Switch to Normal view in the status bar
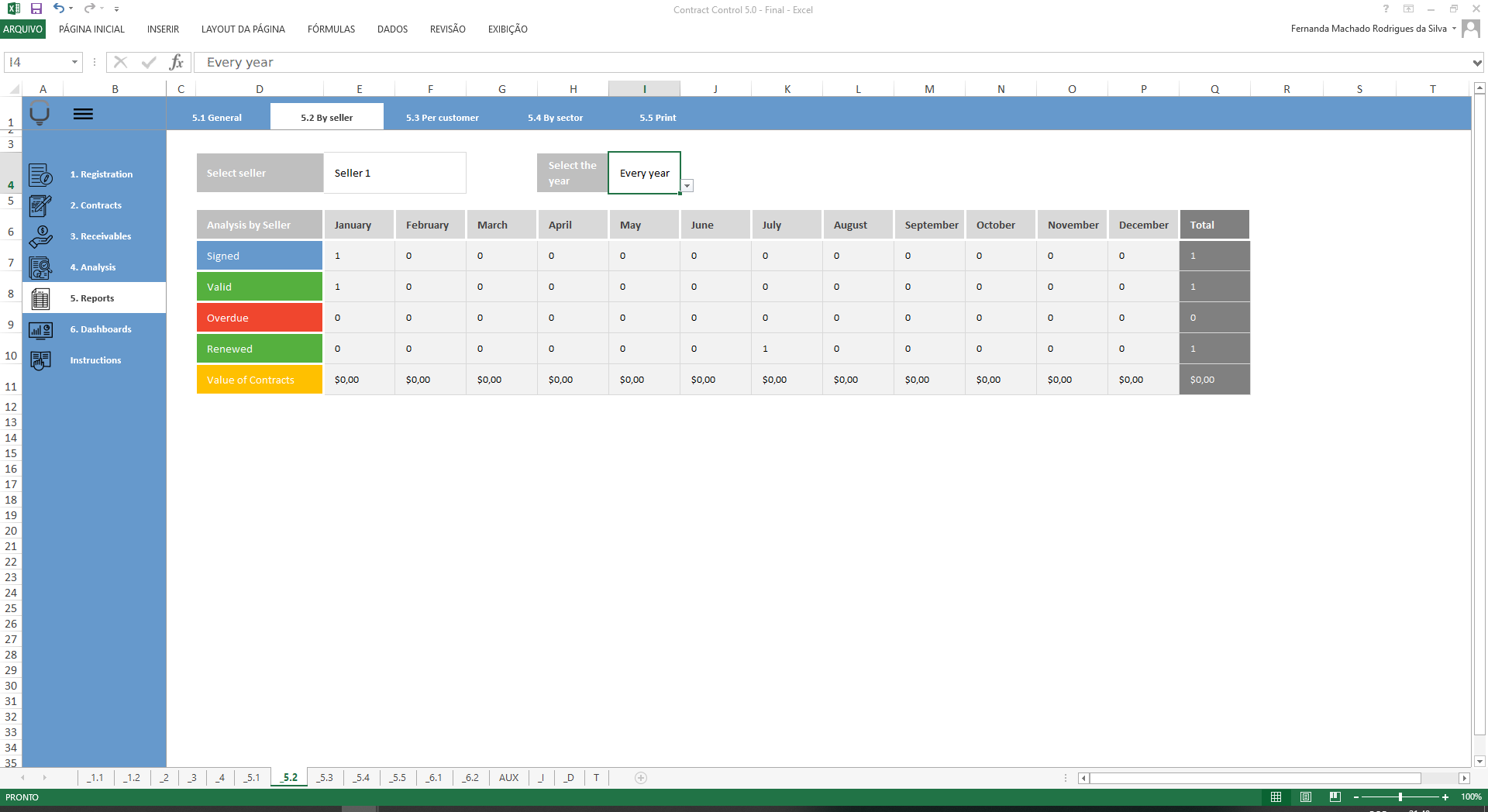The width and height of the screenshot is (1488, 812). (1276, 797)
